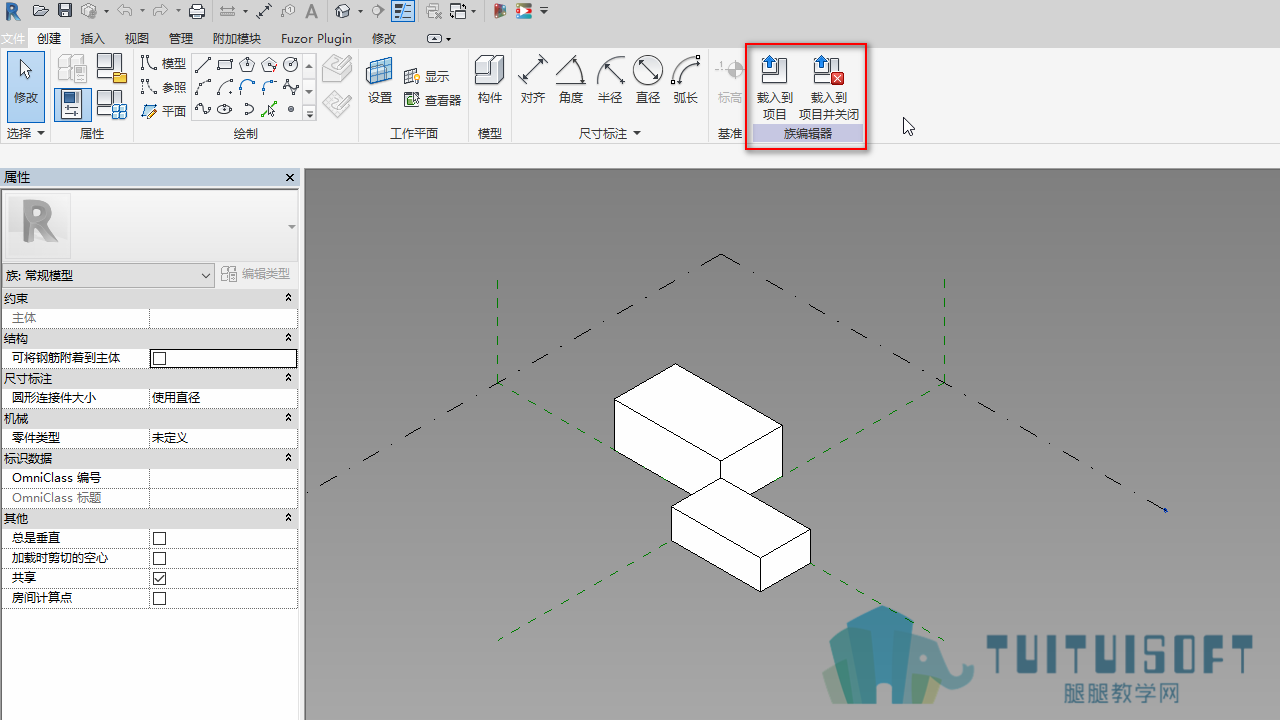Select the 直径 diameter dimension tool

tap(648, 81)
